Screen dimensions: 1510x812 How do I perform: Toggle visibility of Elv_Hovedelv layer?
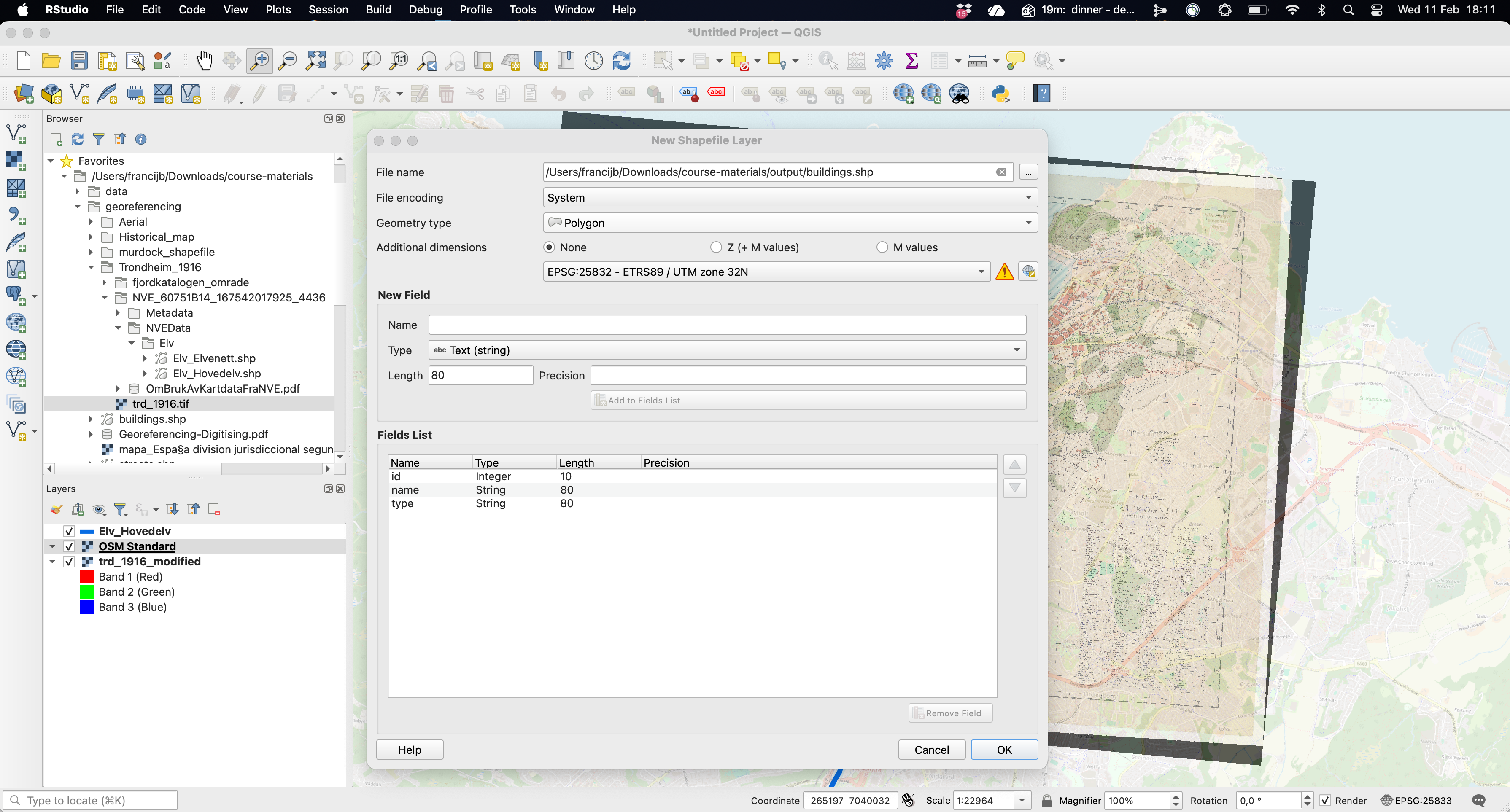point(69,531)
